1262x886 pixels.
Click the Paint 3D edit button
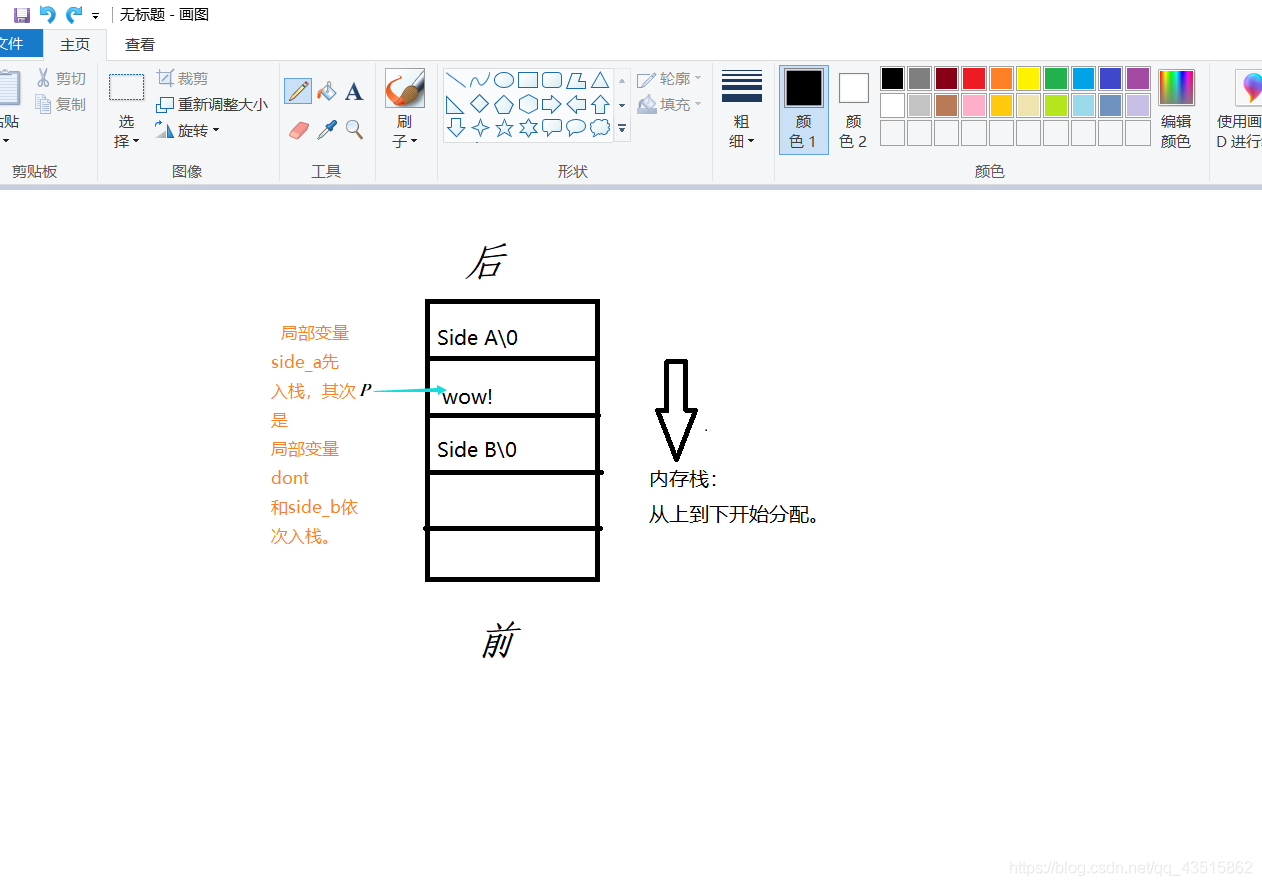1240,110
